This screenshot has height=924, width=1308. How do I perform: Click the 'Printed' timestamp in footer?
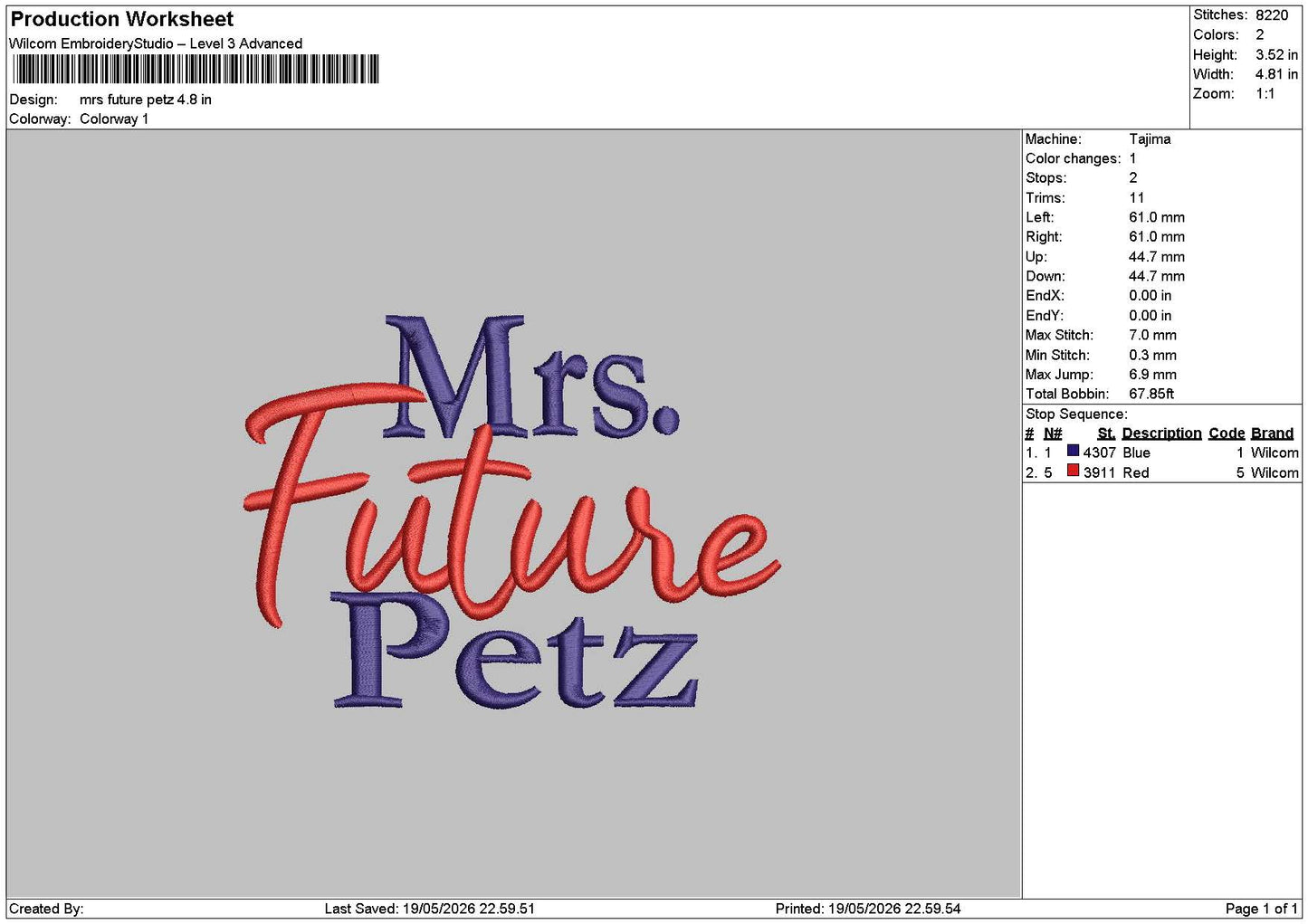(x=868, y=909)
